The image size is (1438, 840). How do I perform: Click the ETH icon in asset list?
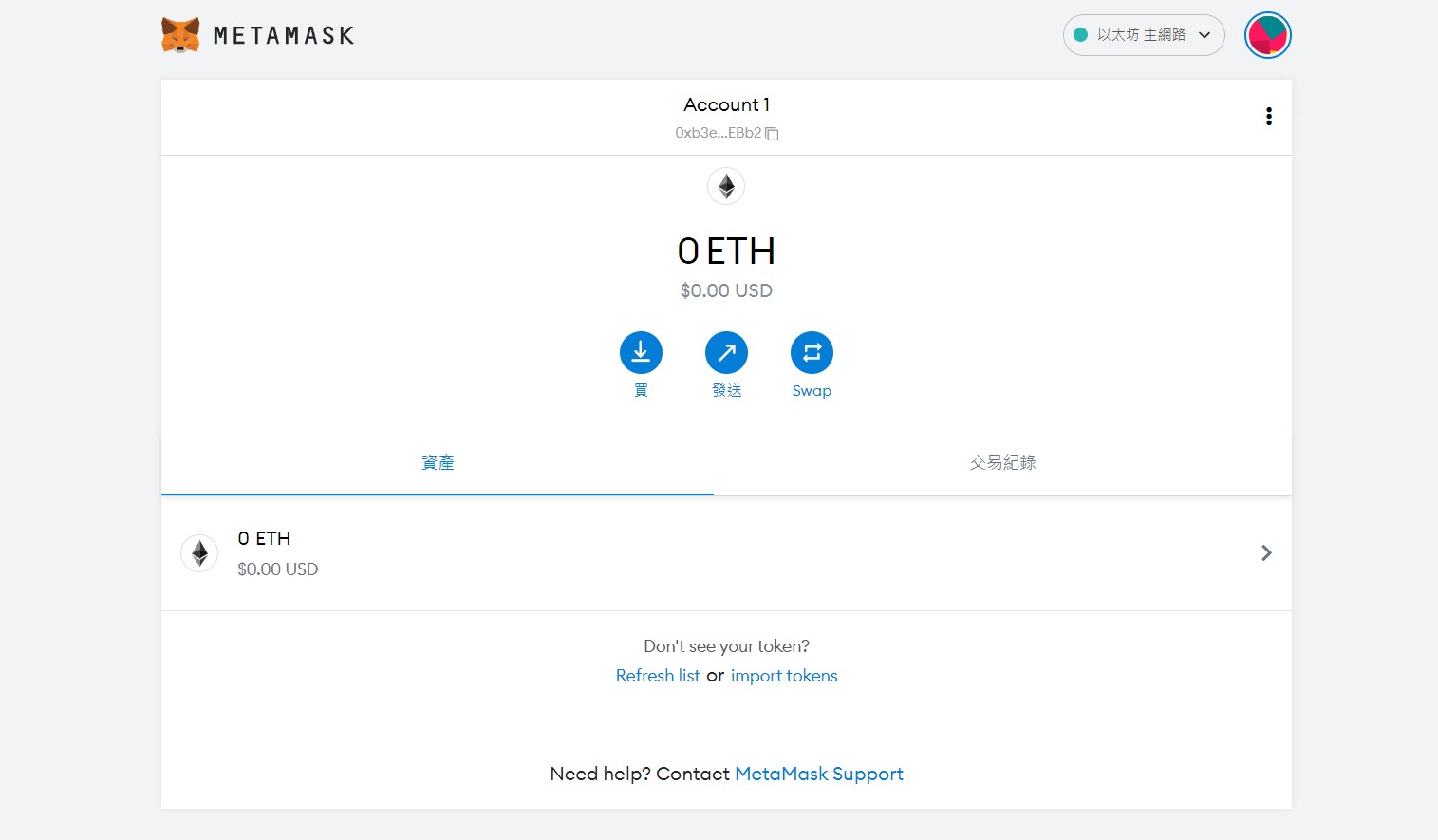pos(199,553)
